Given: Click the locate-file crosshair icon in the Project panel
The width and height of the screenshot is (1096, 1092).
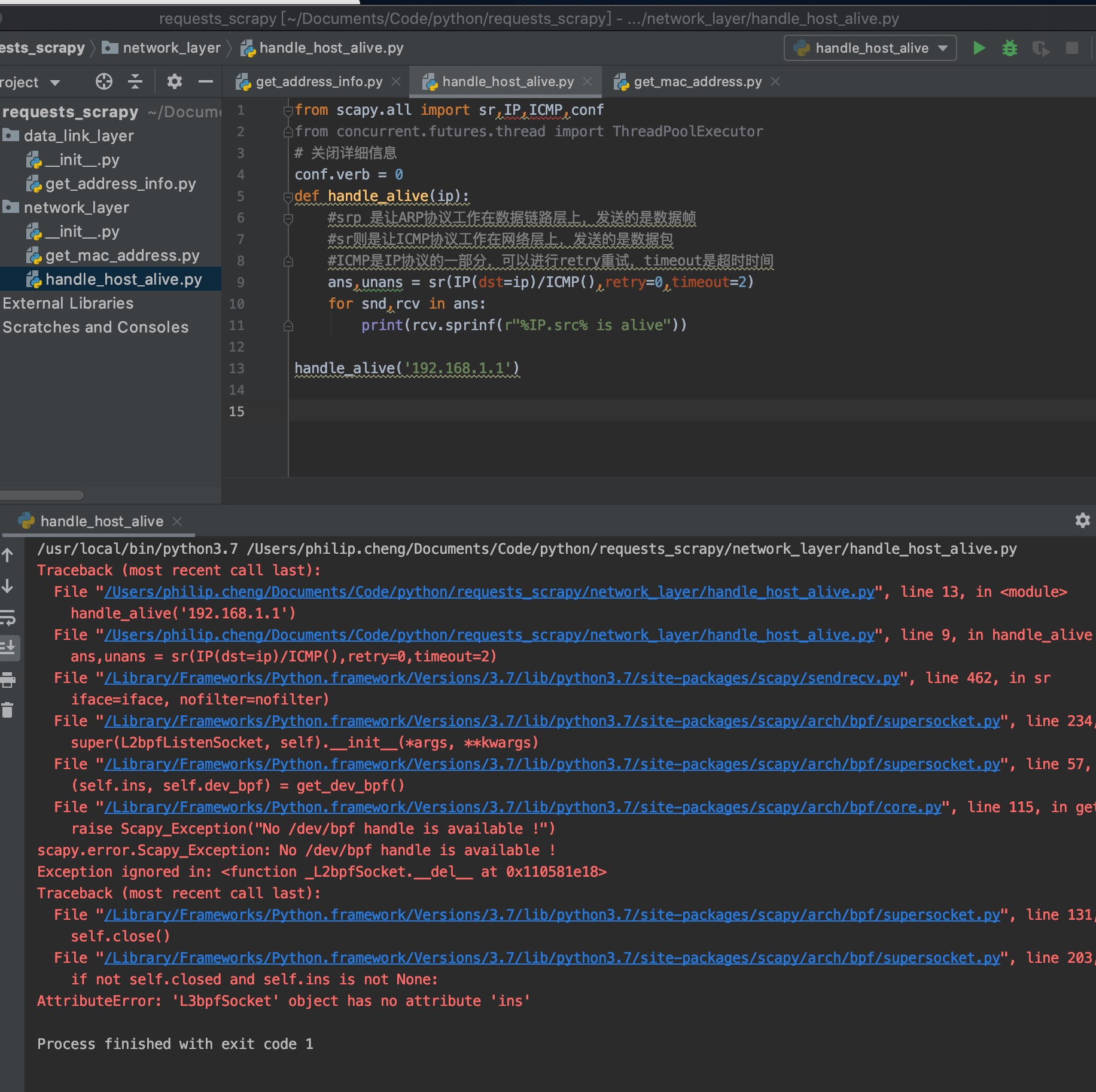Looking at the screenshot, I should [x=104, y=81].
